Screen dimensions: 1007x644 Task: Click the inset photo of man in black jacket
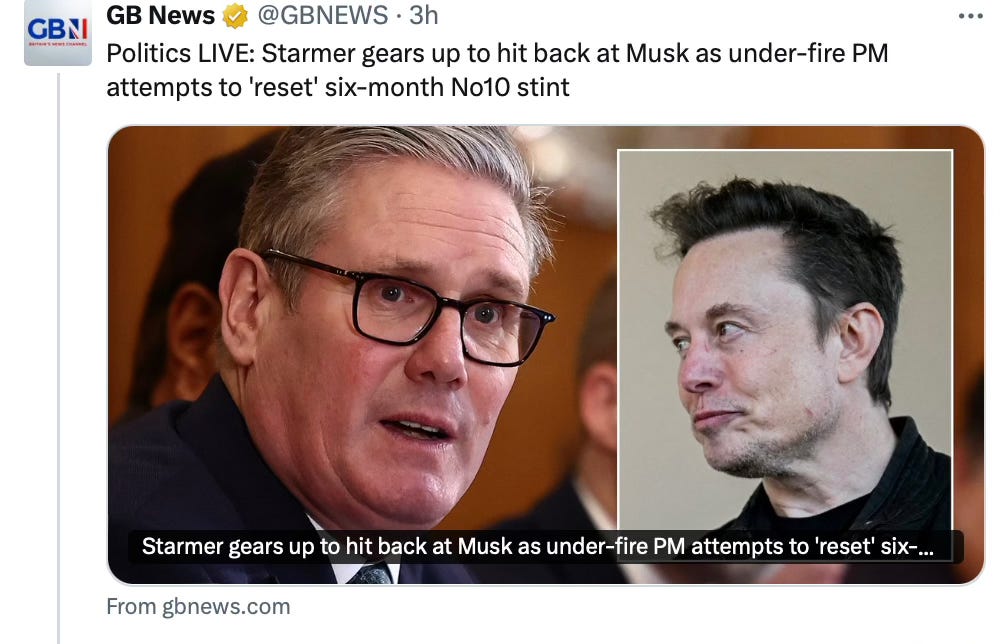[x=785, y=340]
